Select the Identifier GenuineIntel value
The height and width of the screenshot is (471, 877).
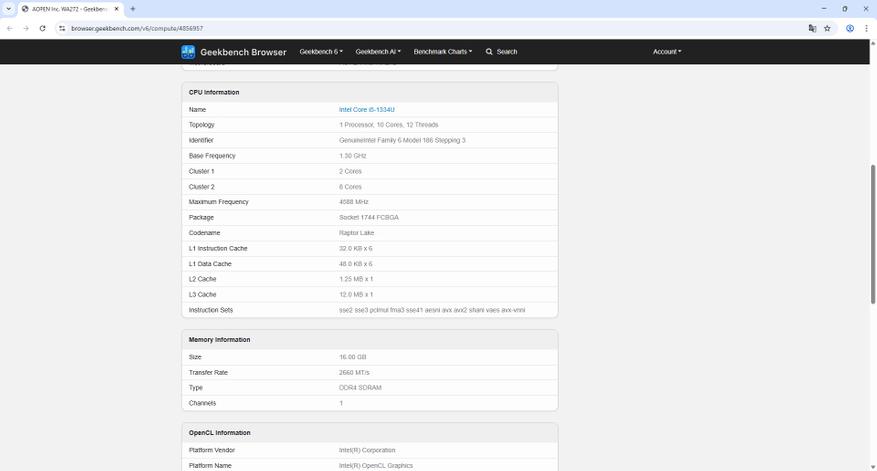[x=402, y=140]
